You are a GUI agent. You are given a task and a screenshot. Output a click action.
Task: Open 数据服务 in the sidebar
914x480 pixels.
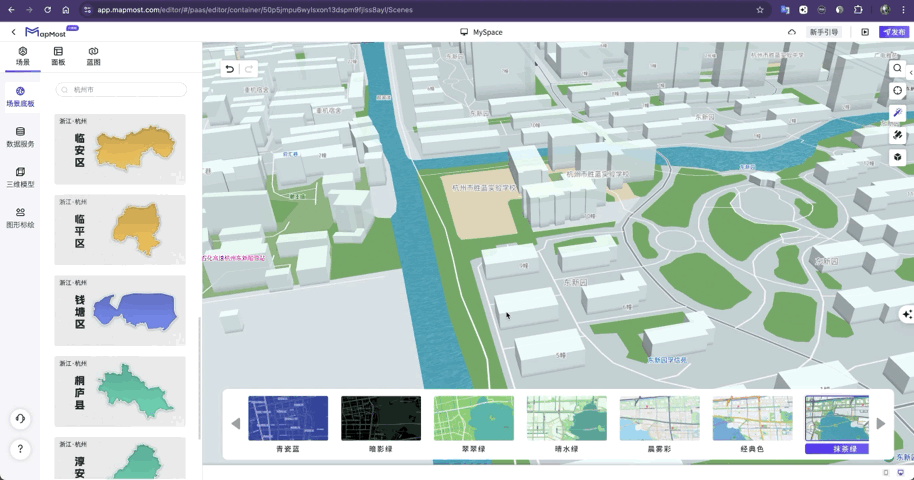point(20,137)
